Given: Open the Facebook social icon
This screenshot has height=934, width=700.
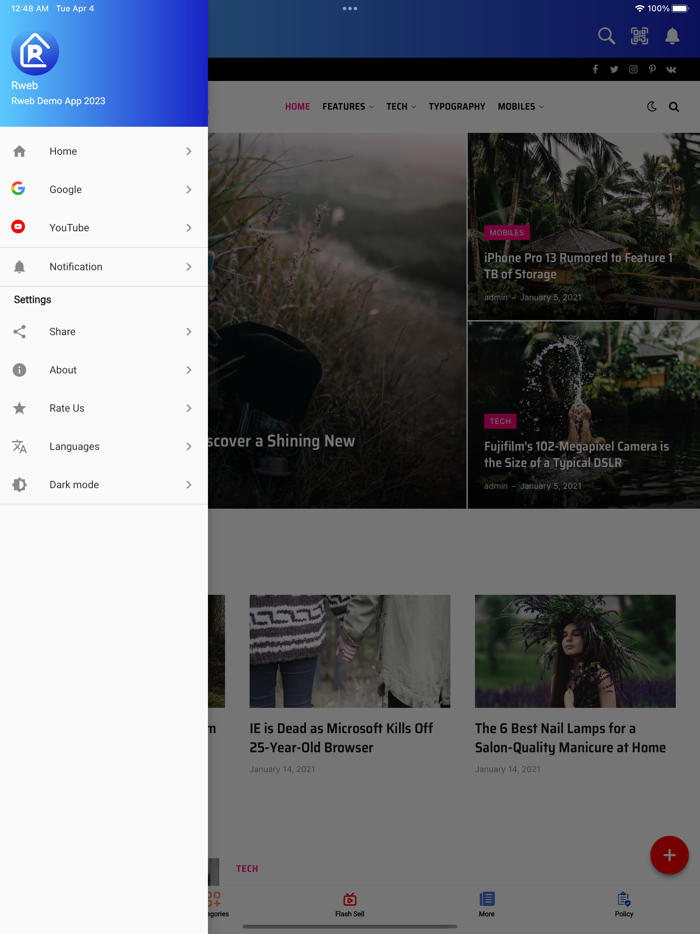Looking at the screenshot, I should 595,69.
